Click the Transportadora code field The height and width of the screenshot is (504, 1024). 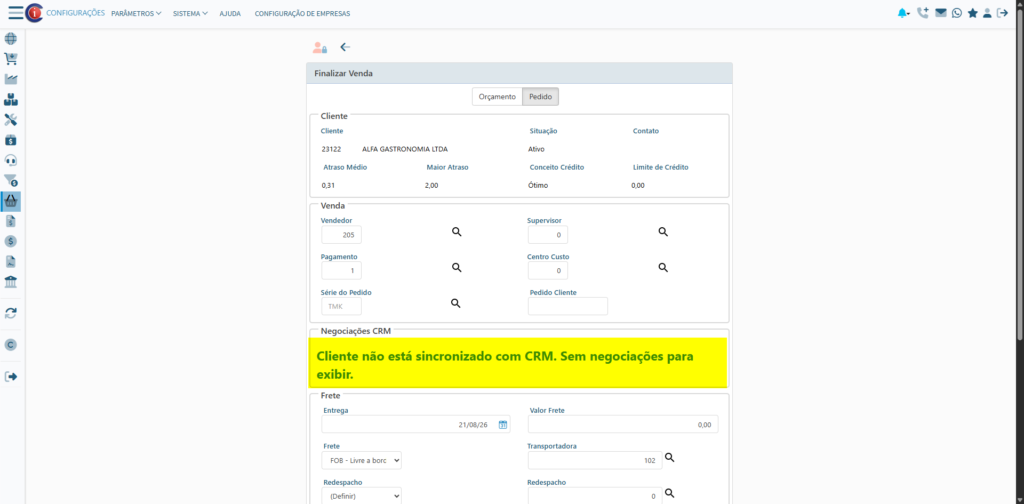click(x=594, y=460)
